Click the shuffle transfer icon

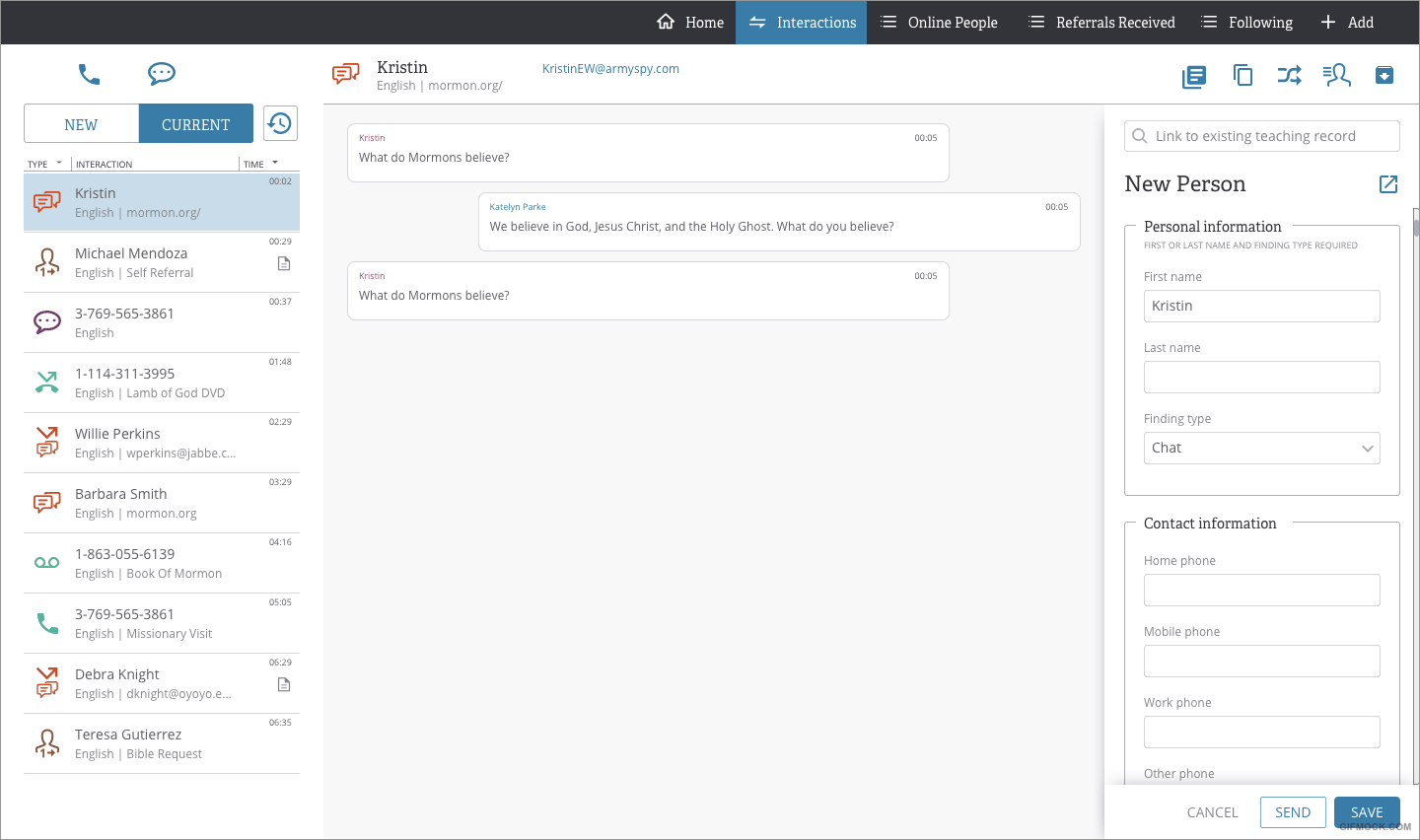[x=1290, y=75]
